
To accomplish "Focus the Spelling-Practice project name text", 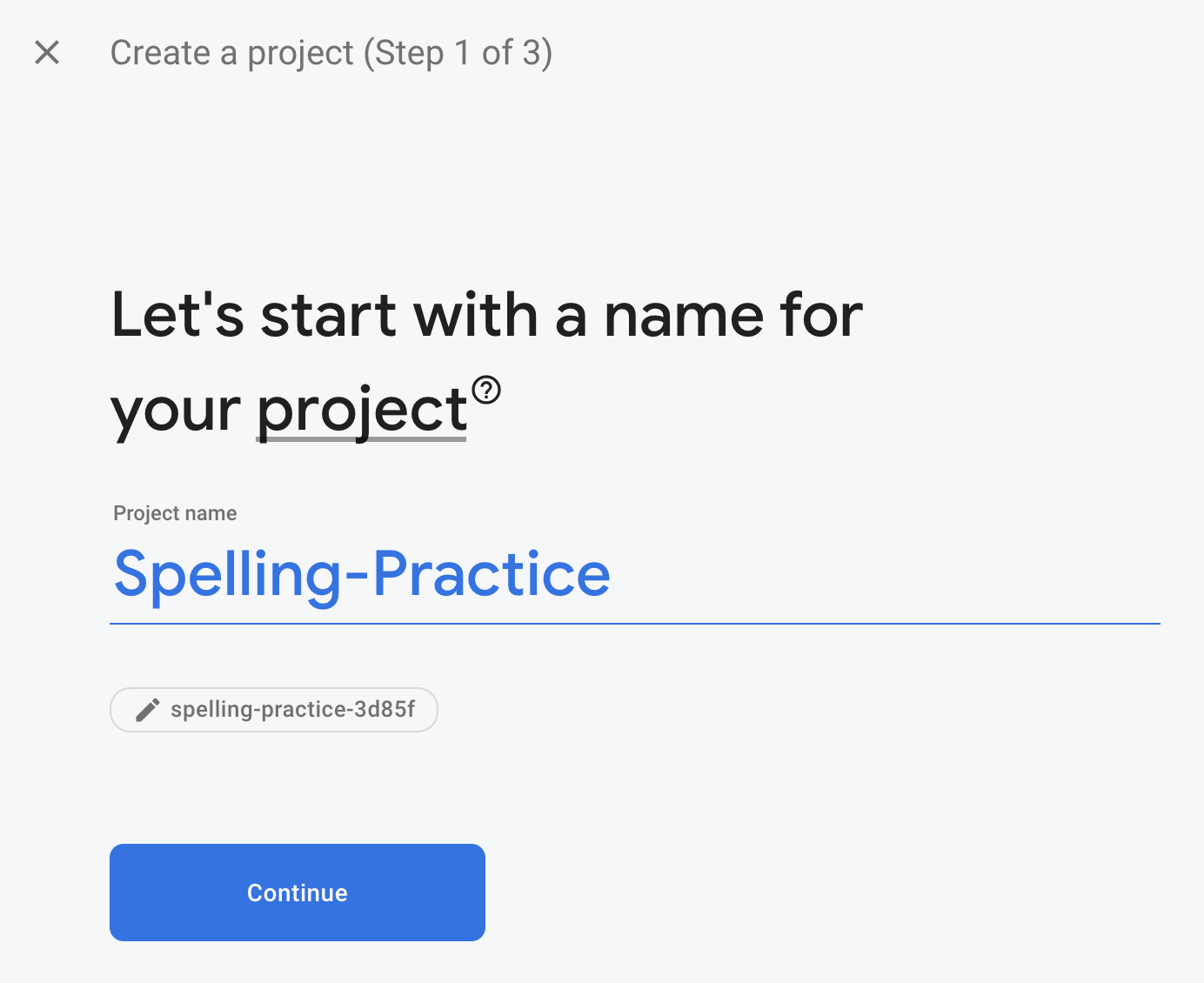I will pyautogui.click(x=362, y=574).
